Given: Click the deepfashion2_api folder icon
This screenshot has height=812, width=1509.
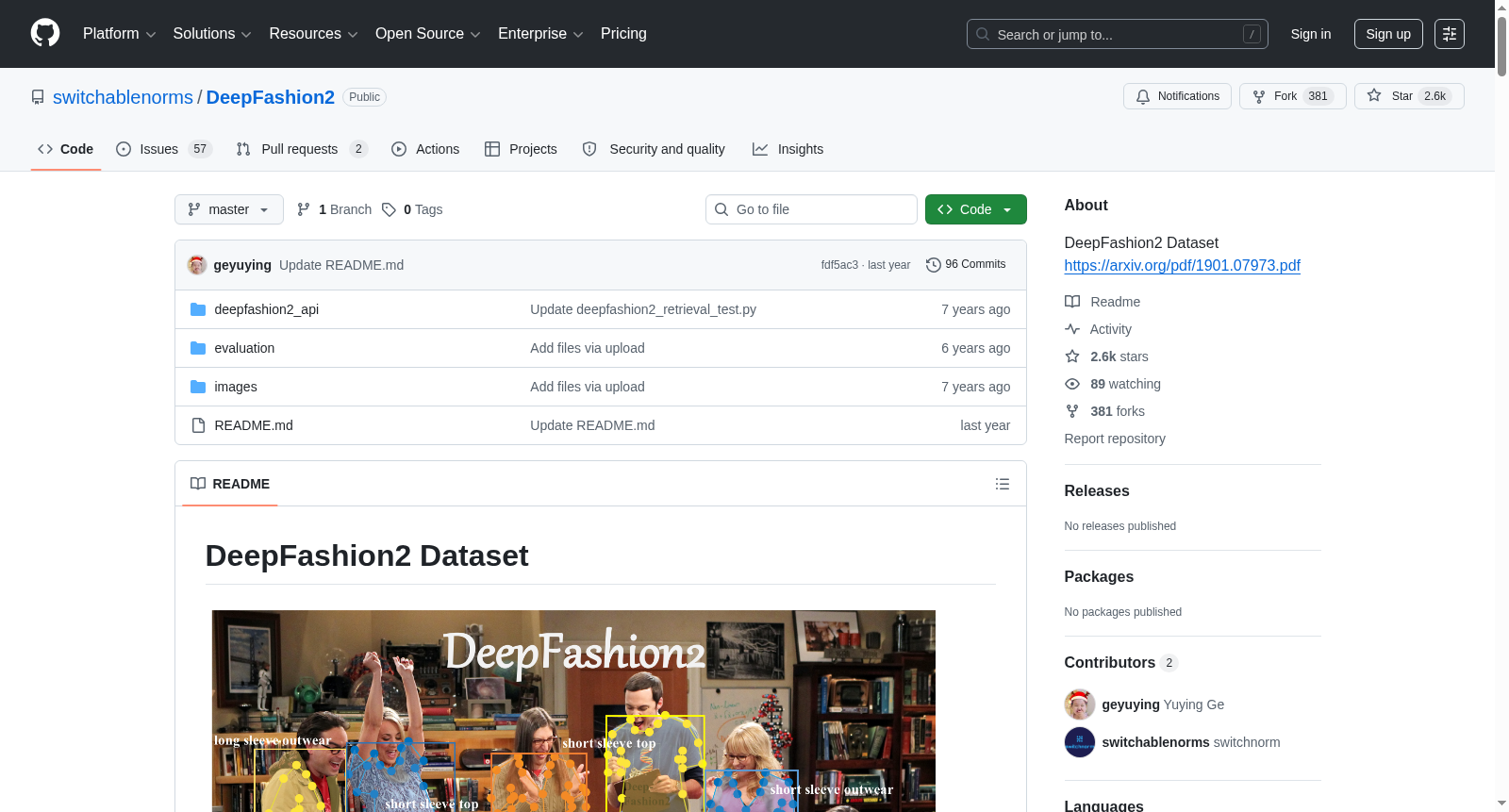Looking at the screenshot, I should pos(198,309).
